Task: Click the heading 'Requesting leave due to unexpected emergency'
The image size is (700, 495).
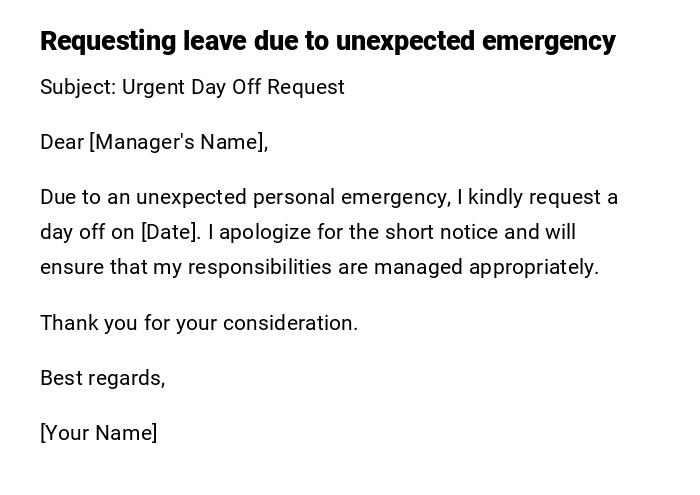Action: (x=327, y=41)
